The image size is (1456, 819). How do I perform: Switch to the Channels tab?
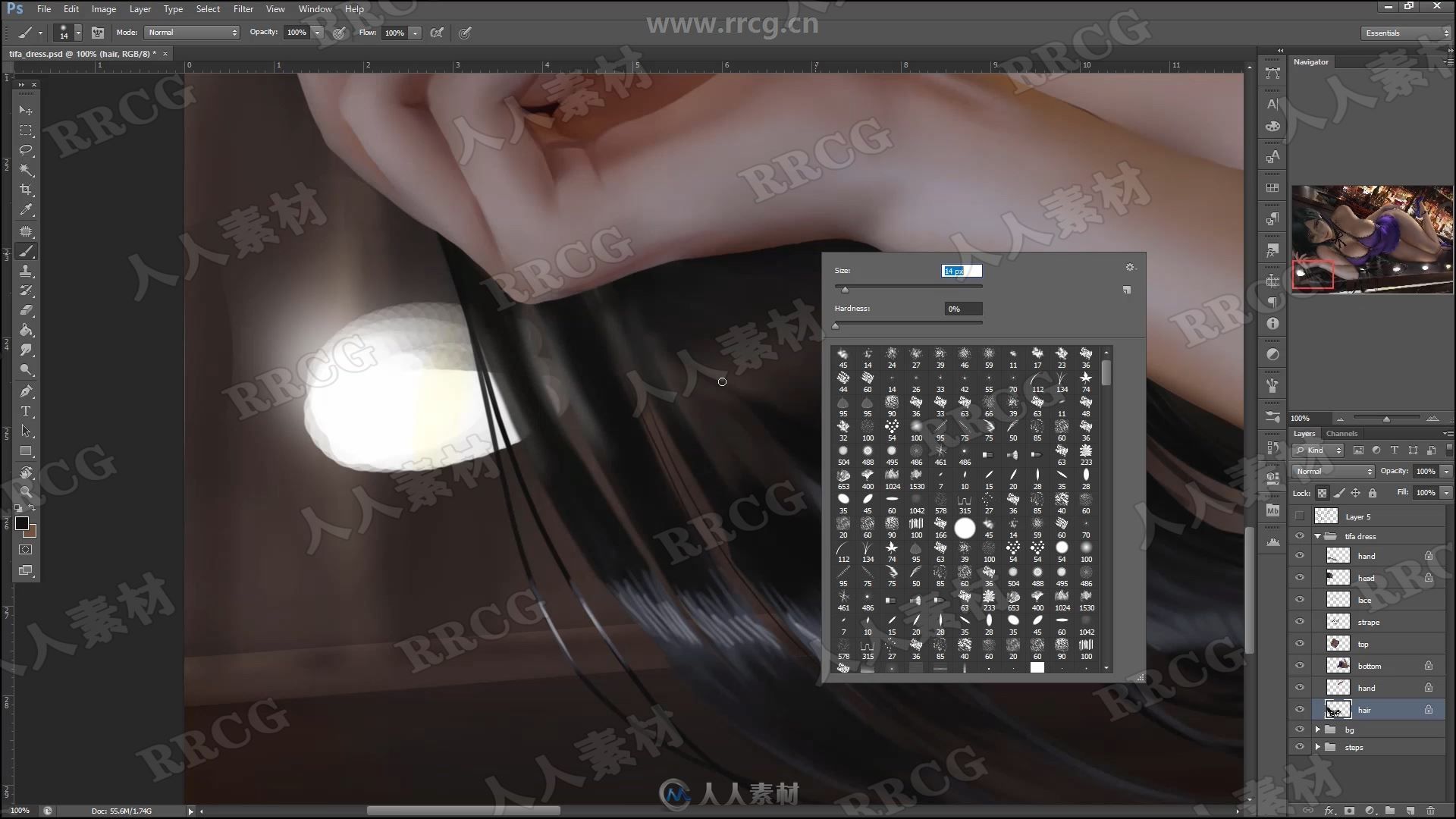tap(1341, 434)
